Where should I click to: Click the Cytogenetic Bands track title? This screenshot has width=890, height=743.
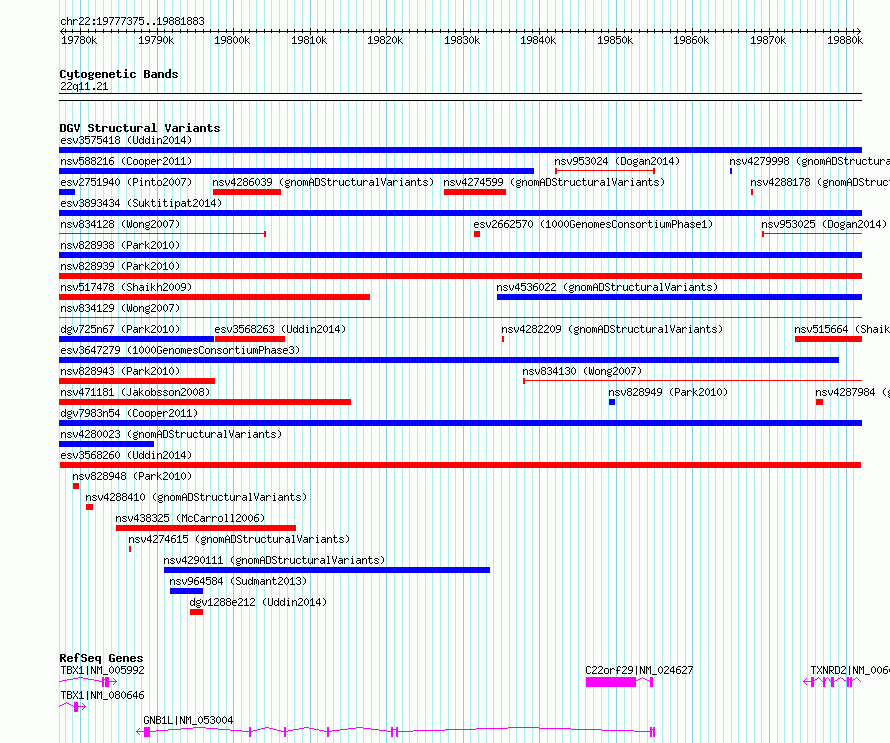click(119, 74)
